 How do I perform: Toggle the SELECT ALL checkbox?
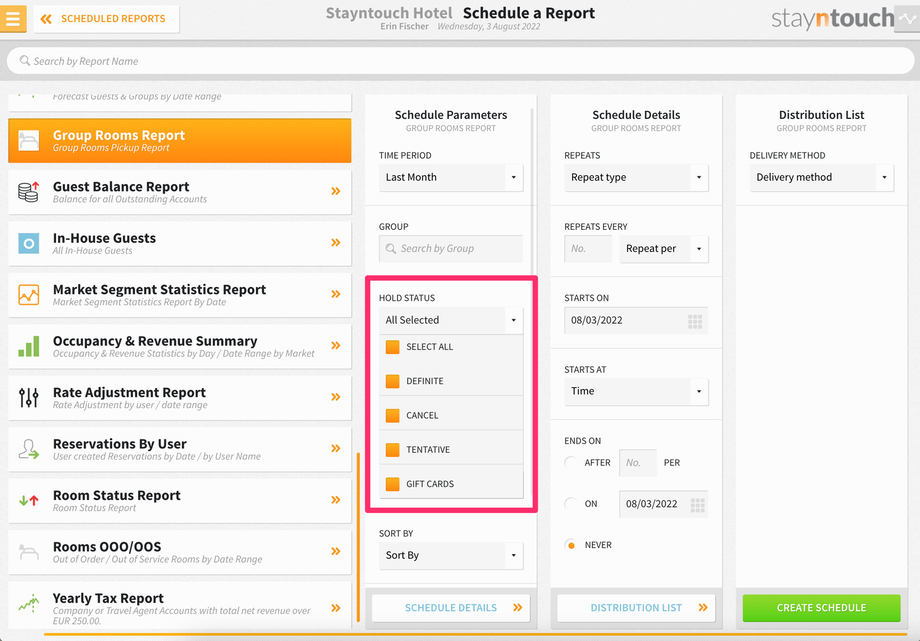tap(393, 347)
